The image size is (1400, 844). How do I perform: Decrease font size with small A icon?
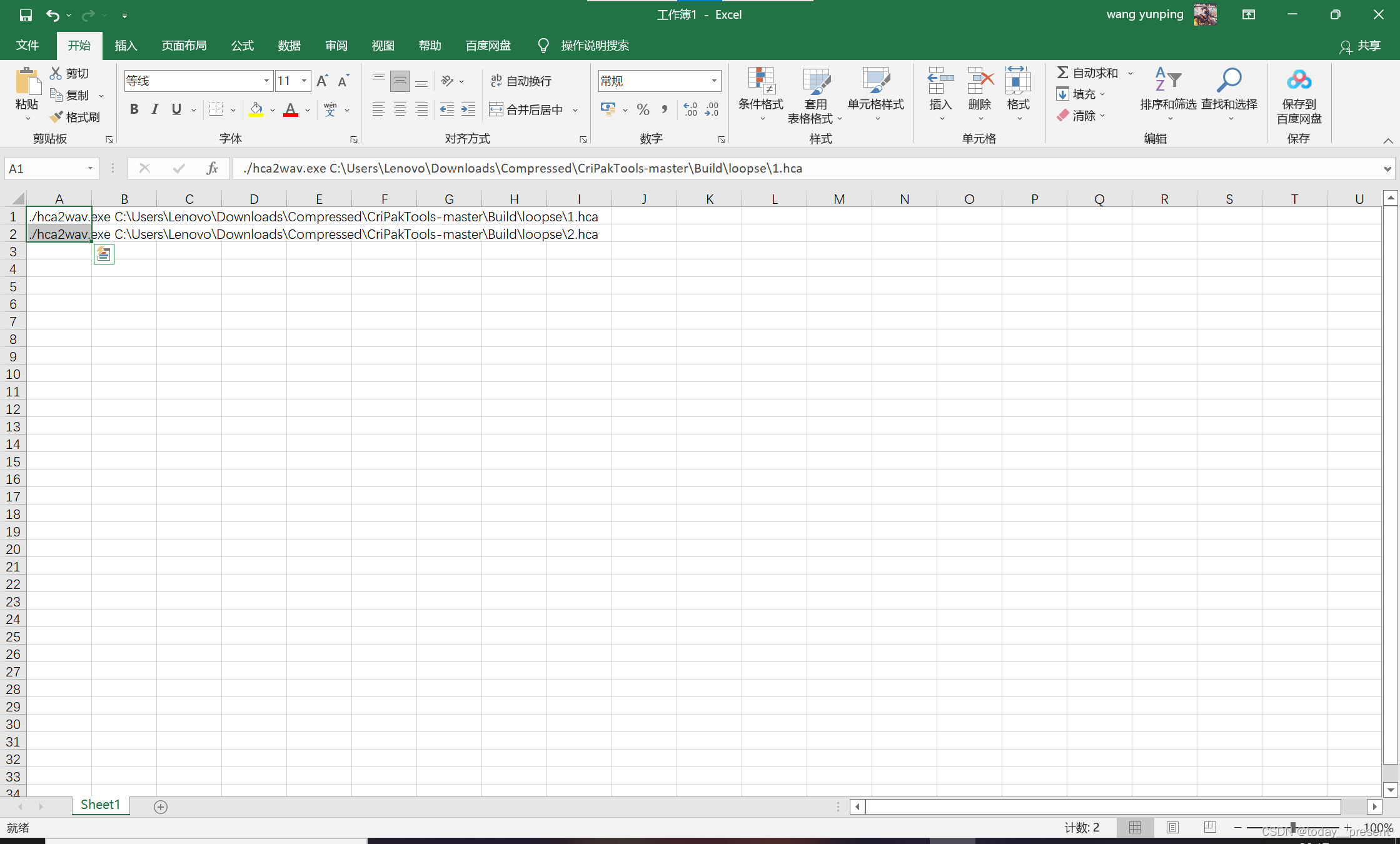click(x=343, y=81)
